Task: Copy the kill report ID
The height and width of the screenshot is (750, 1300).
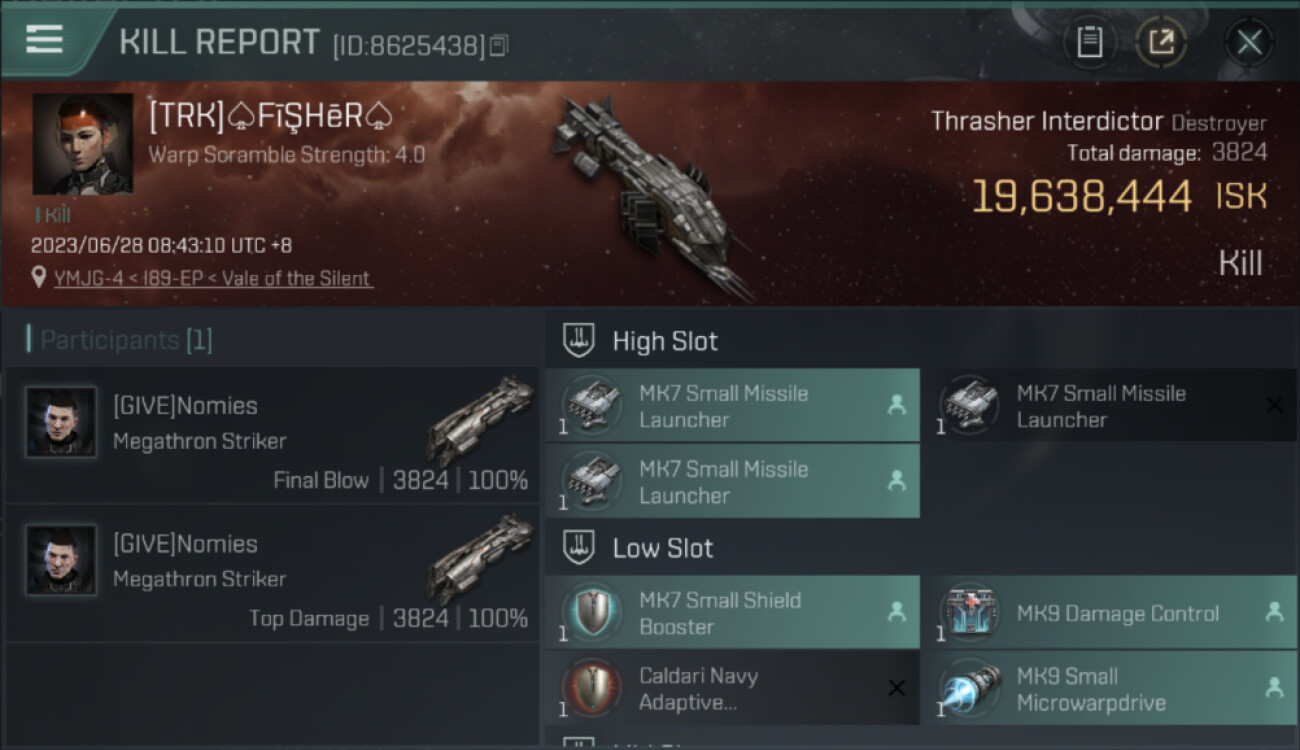Action: pos(499,45)
